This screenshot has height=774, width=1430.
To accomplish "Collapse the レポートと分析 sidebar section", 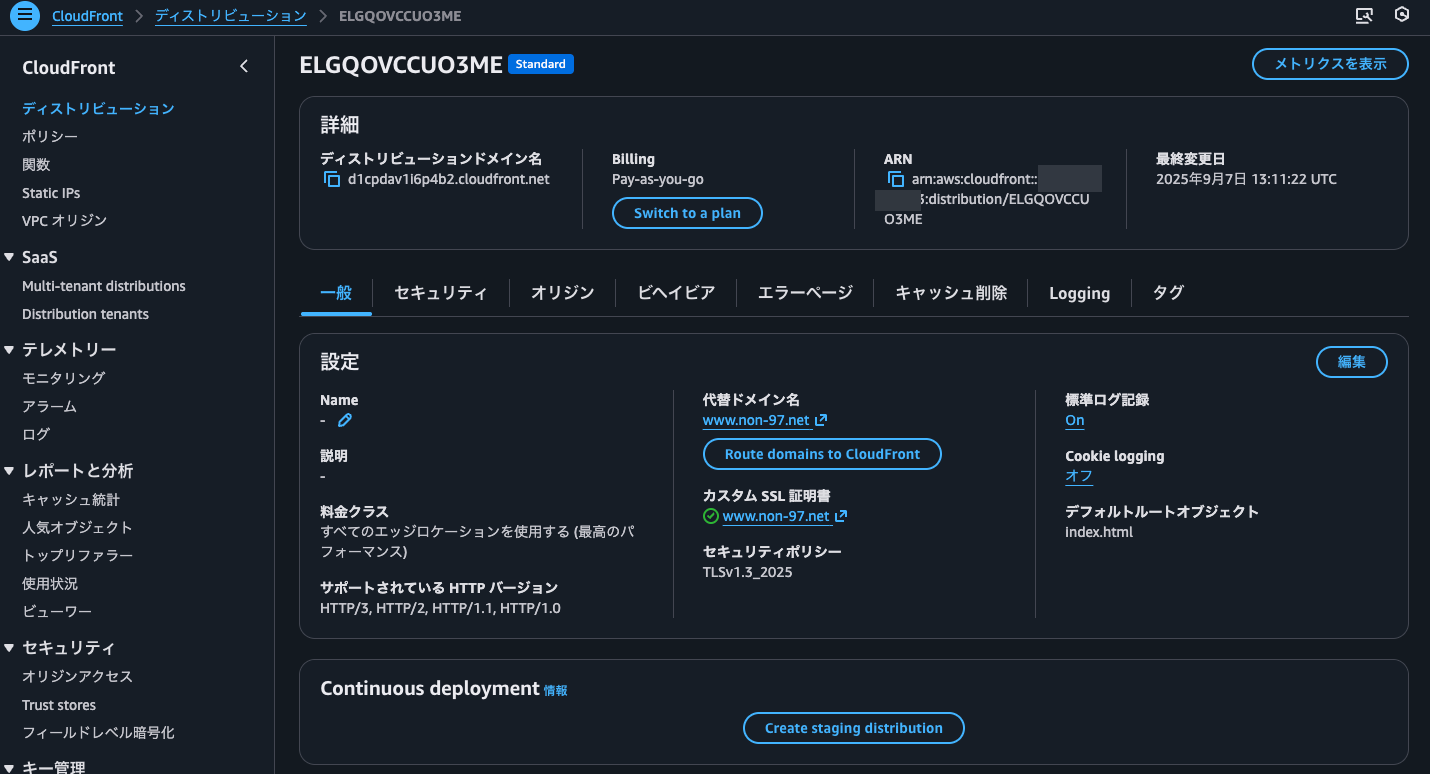I will pos(9,471).
